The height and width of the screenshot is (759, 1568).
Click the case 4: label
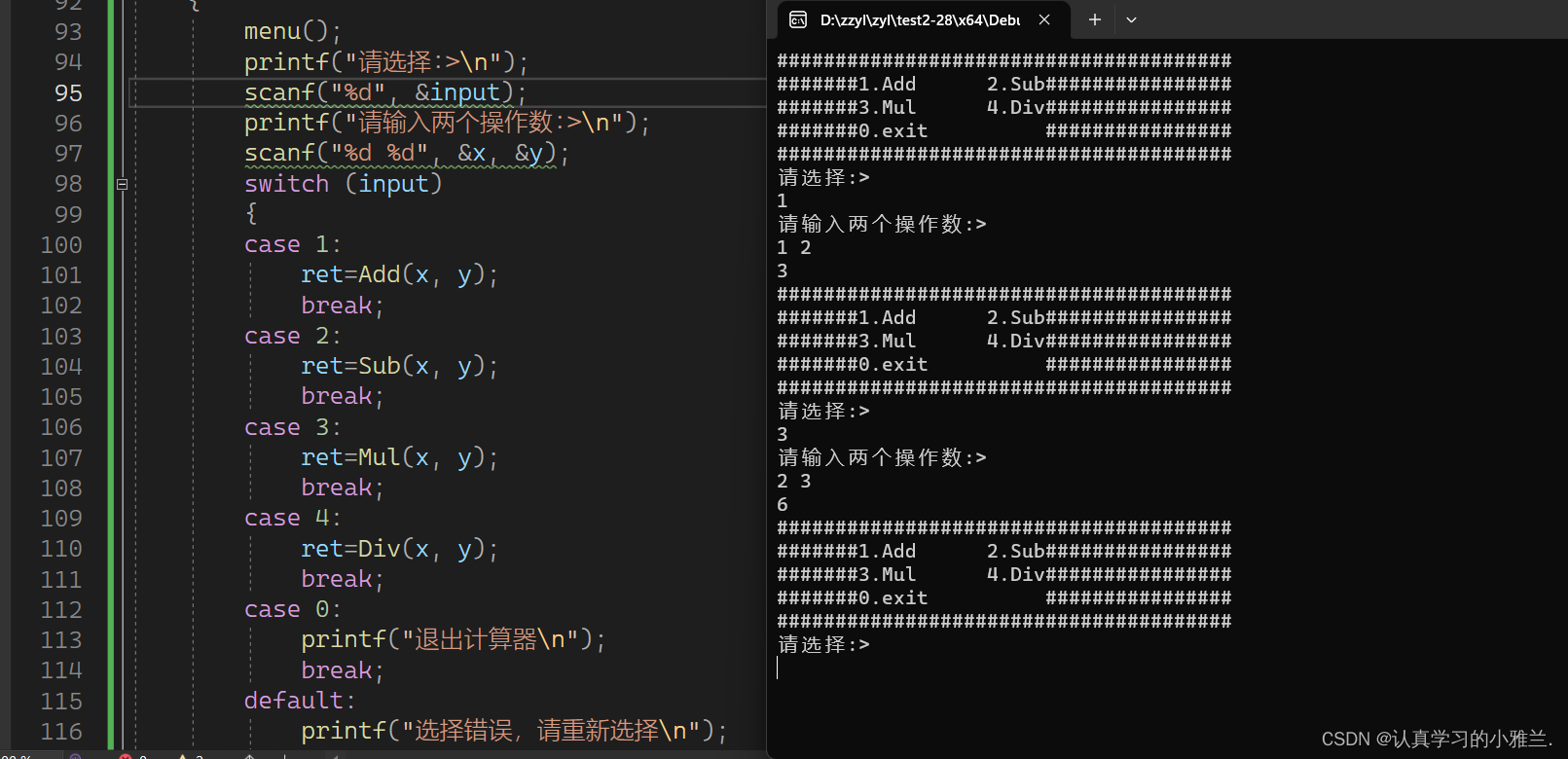293,519
